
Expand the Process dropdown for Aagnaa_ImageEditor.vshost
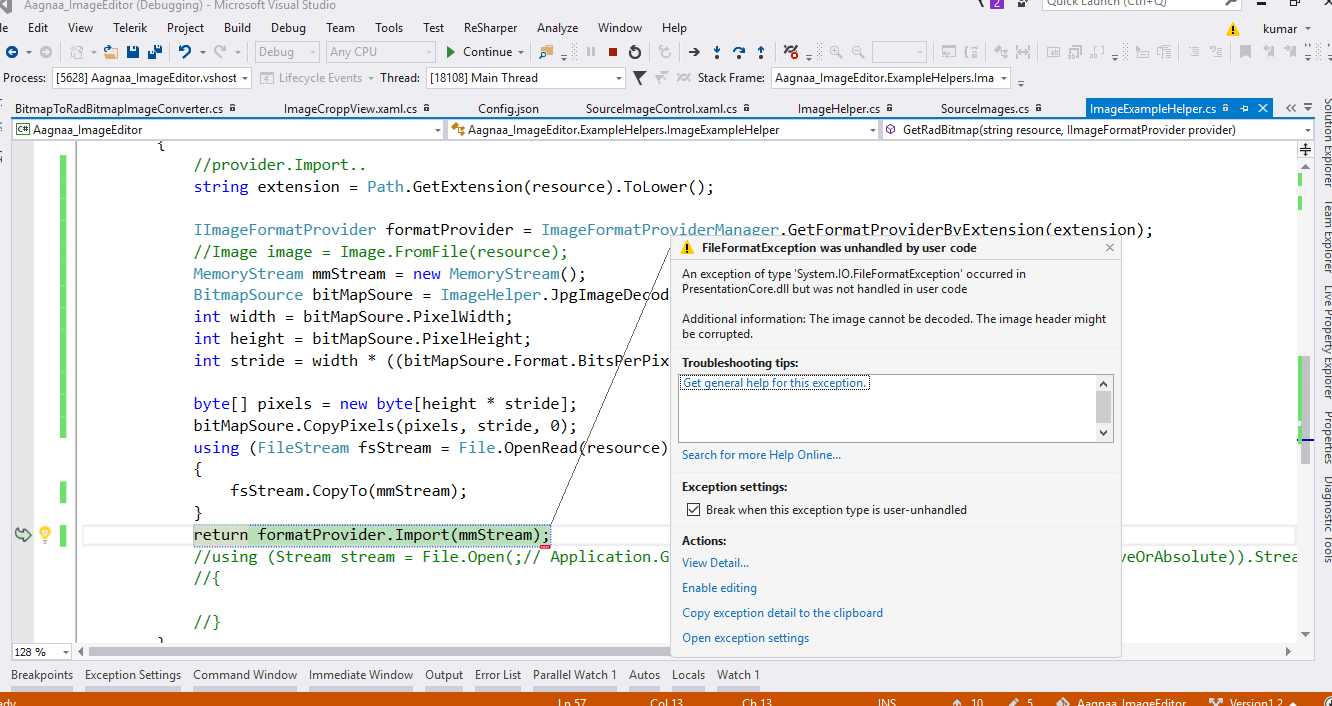245,78
